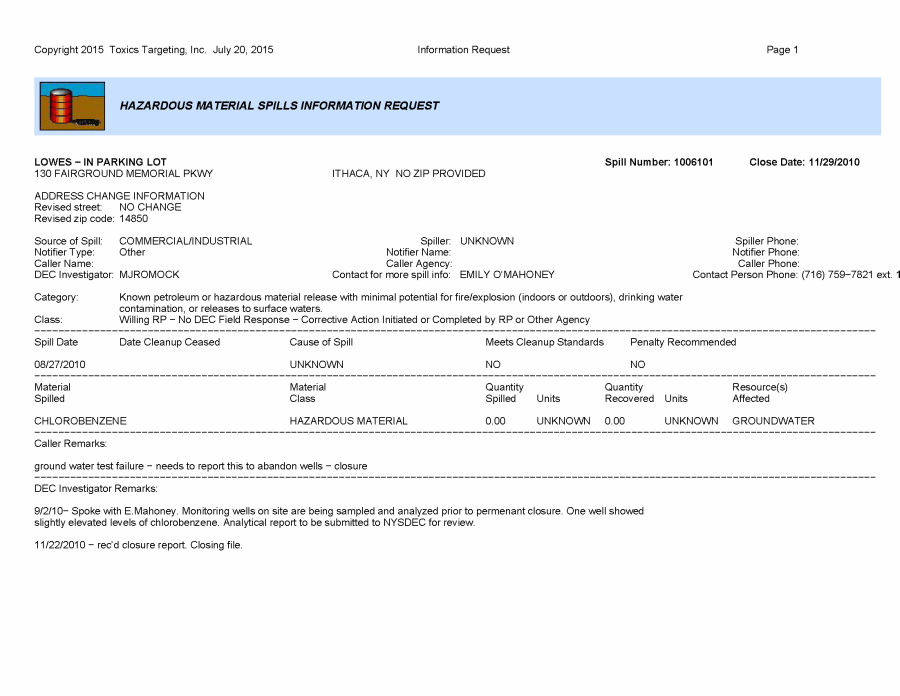Click the Hazardous Material Spills Information Request heading

(x=279, y=106)
